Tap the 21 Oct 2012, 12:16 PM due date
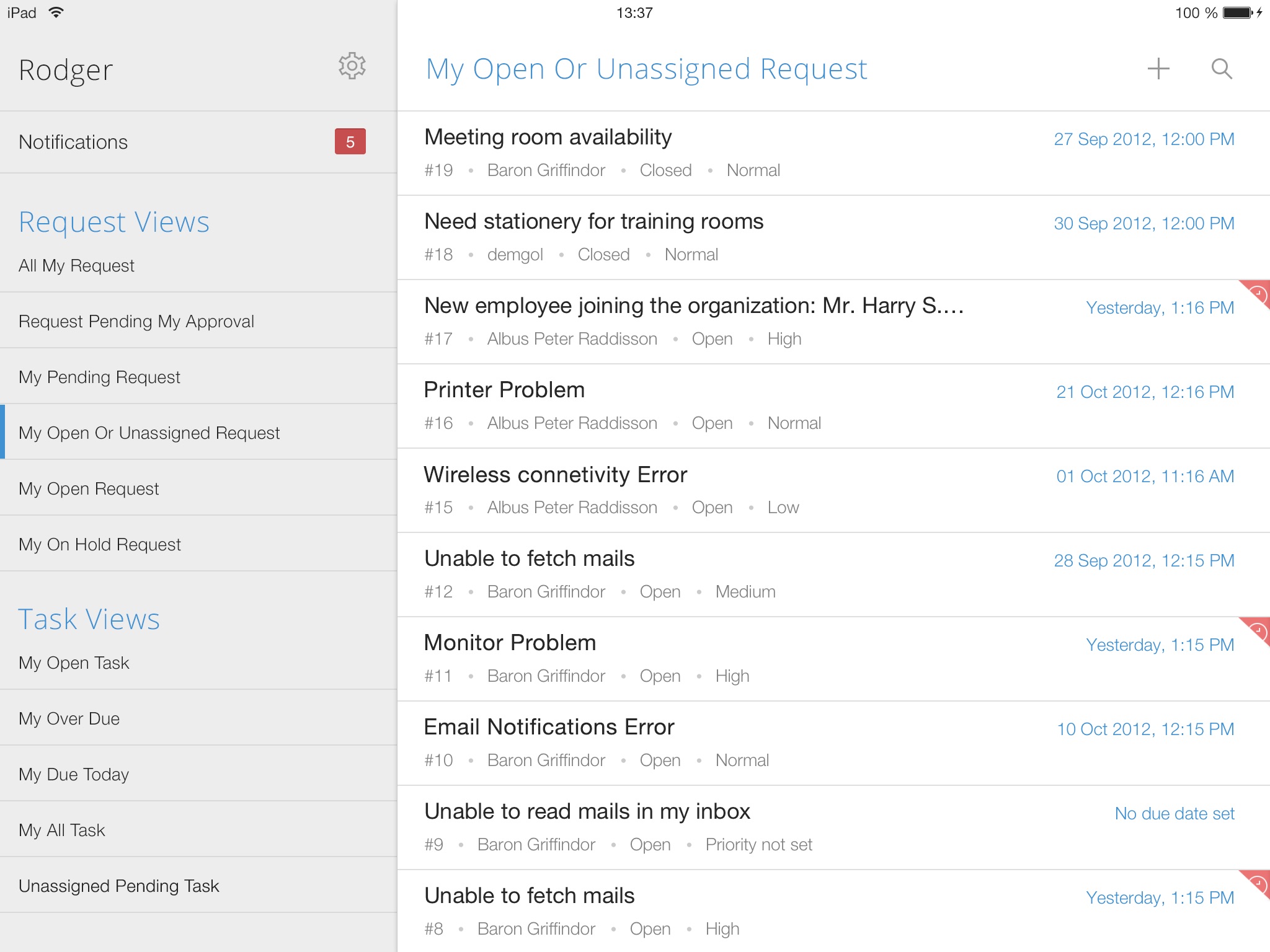Viewport: 1270px width, 952px height. point(1145,392)
